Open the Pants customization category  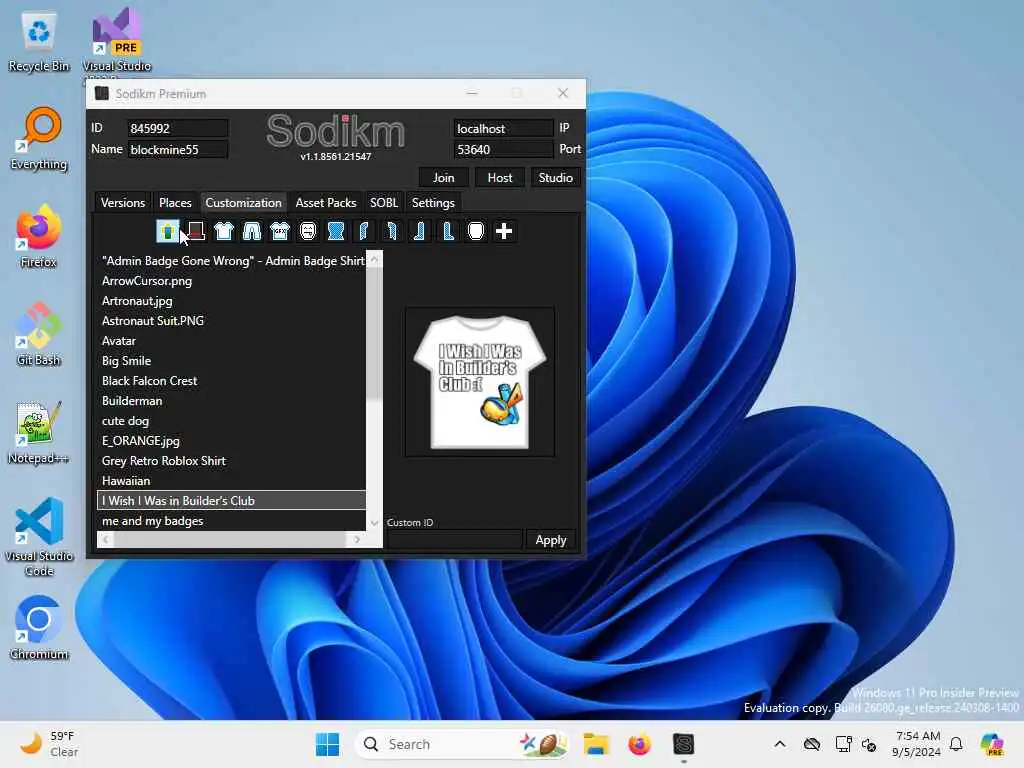(x=251, y=231)
